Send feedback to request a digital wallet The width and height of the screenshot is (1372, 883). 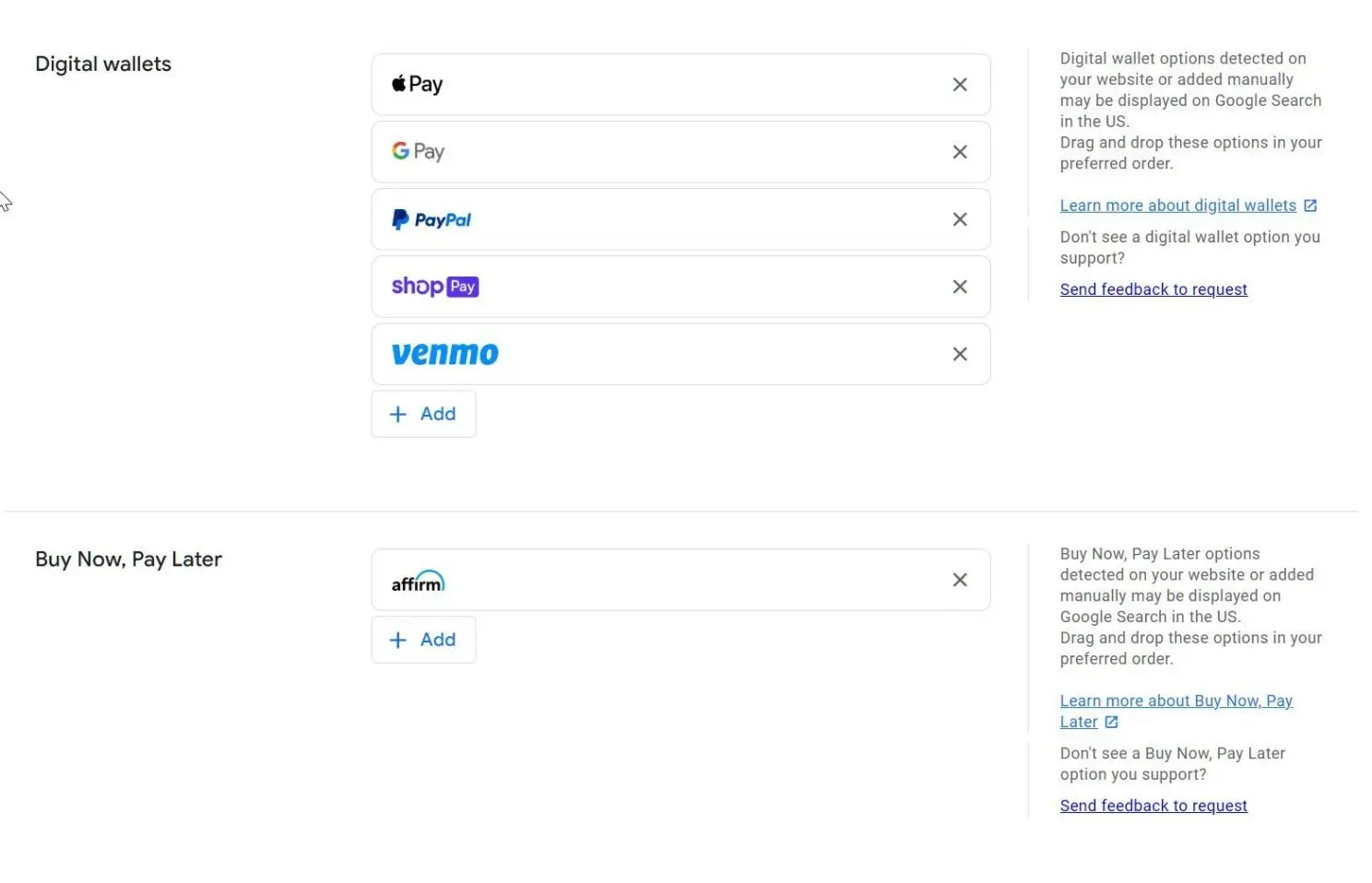tap(1153, 289)
